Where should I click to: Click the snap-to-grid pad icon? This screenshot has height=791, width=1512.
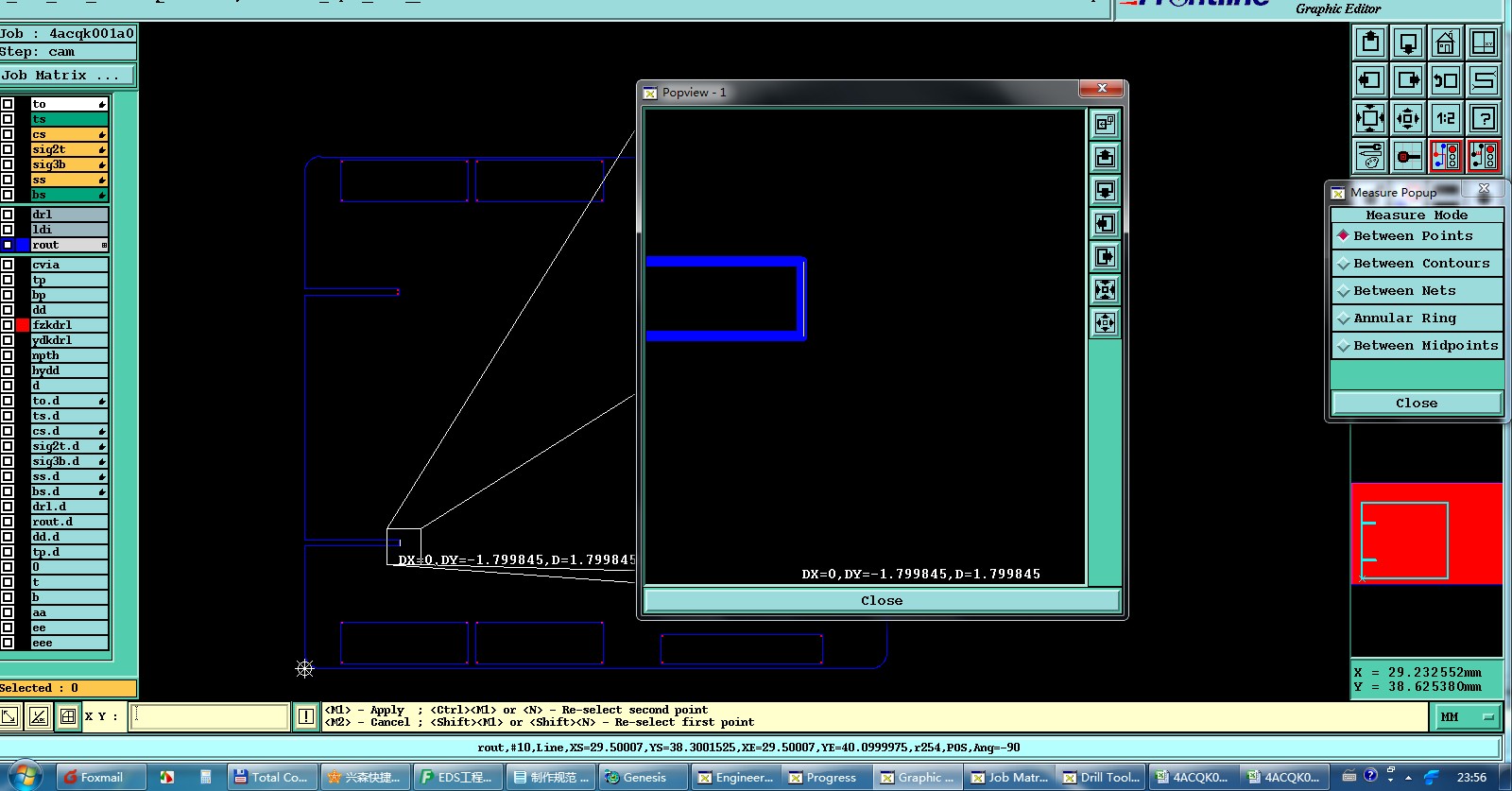tap(1408, 156)
